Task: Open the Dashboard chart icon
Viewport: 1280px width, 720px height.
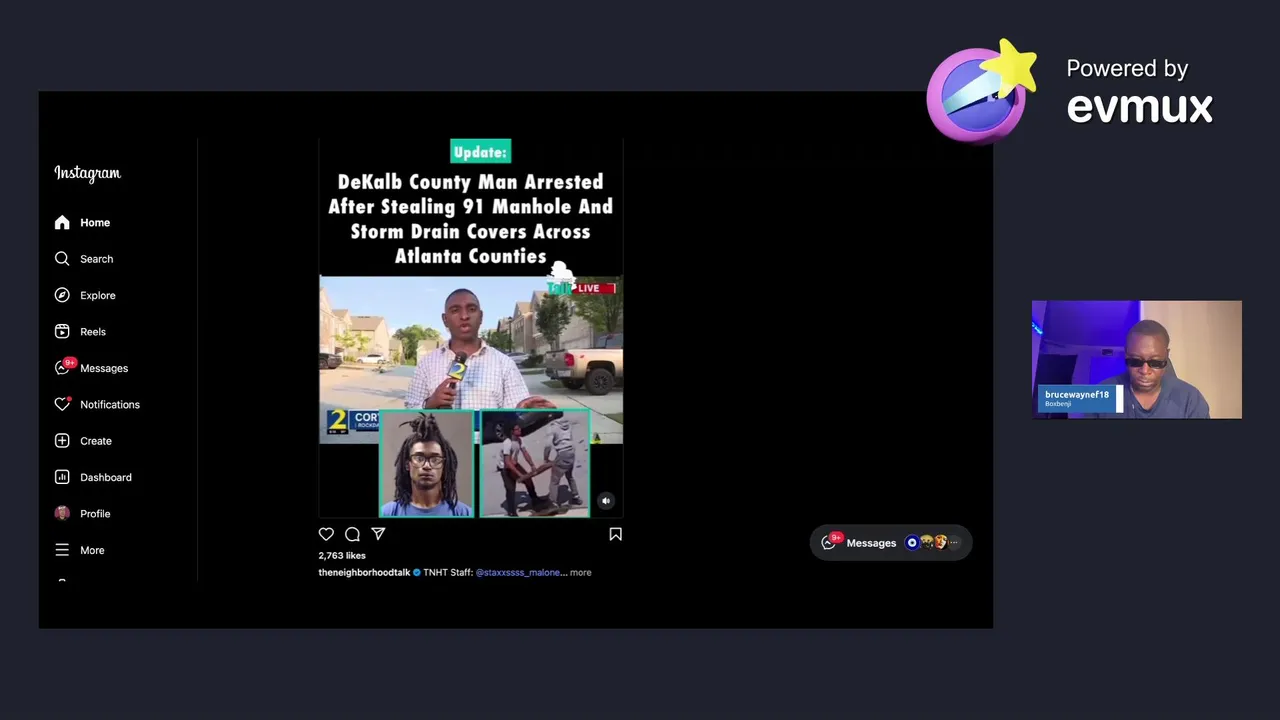Action: pos(62,477)
